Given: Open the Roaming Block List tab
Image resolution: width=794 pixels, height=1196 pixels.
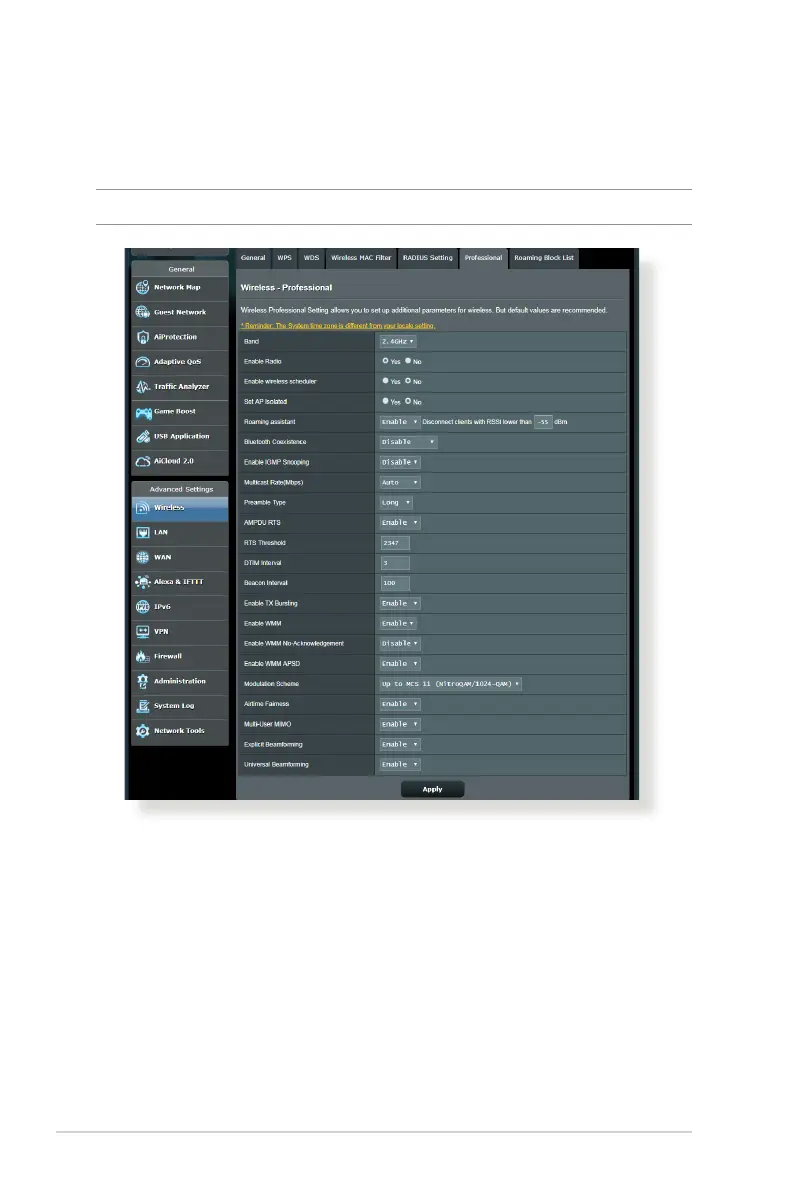Looking at the screenshot, I should tap(544, 258).
